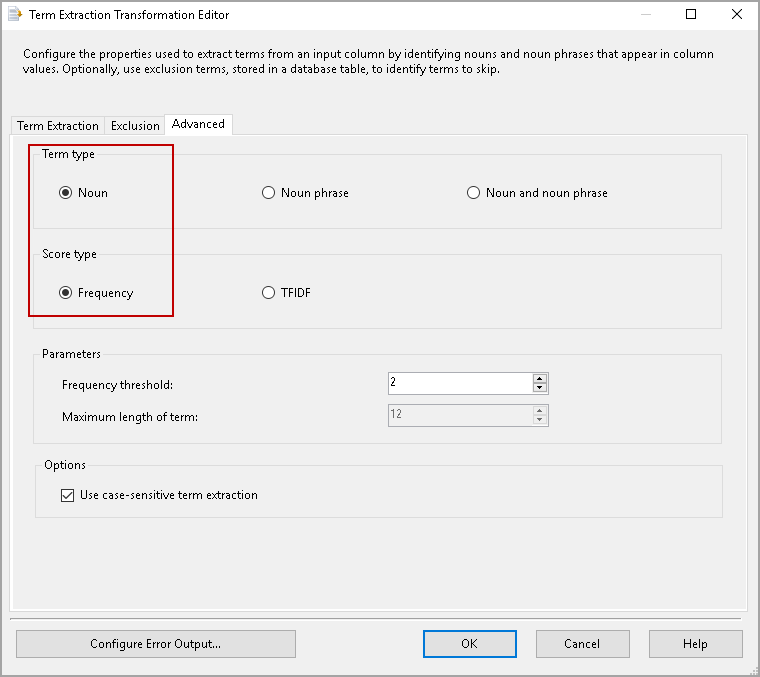The image size is (760, 677).
Task: Click the Term Extraction Editor title icon
Action: click(x=14, y=15)
